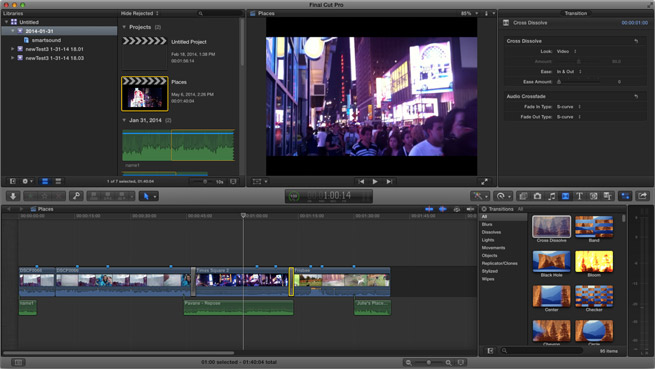Collapse the Jan 31, 2014 section
655x369 pixels.
coord(124,120)
